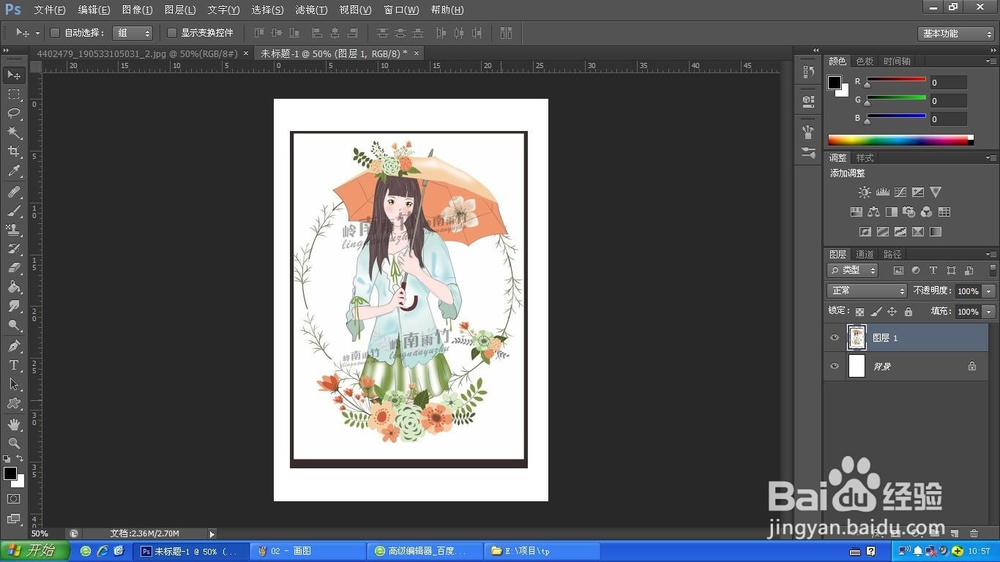Image resolution: width=1000 pixels, height=562 pixels.
Task: Select the Zoom tool
Action: [14, 443]
